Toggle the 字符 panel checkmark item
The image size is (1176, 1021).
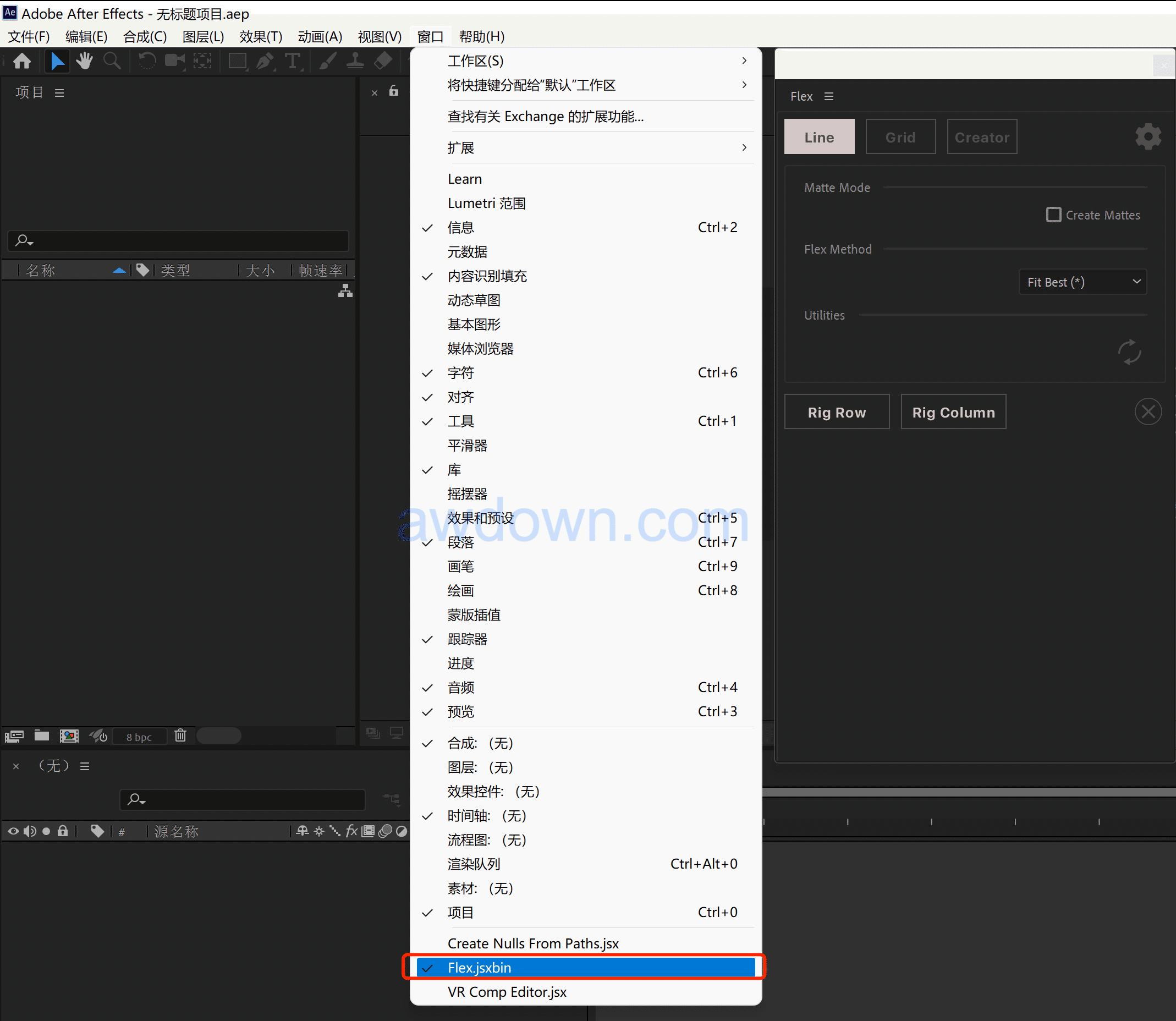[x=460, y=372]
